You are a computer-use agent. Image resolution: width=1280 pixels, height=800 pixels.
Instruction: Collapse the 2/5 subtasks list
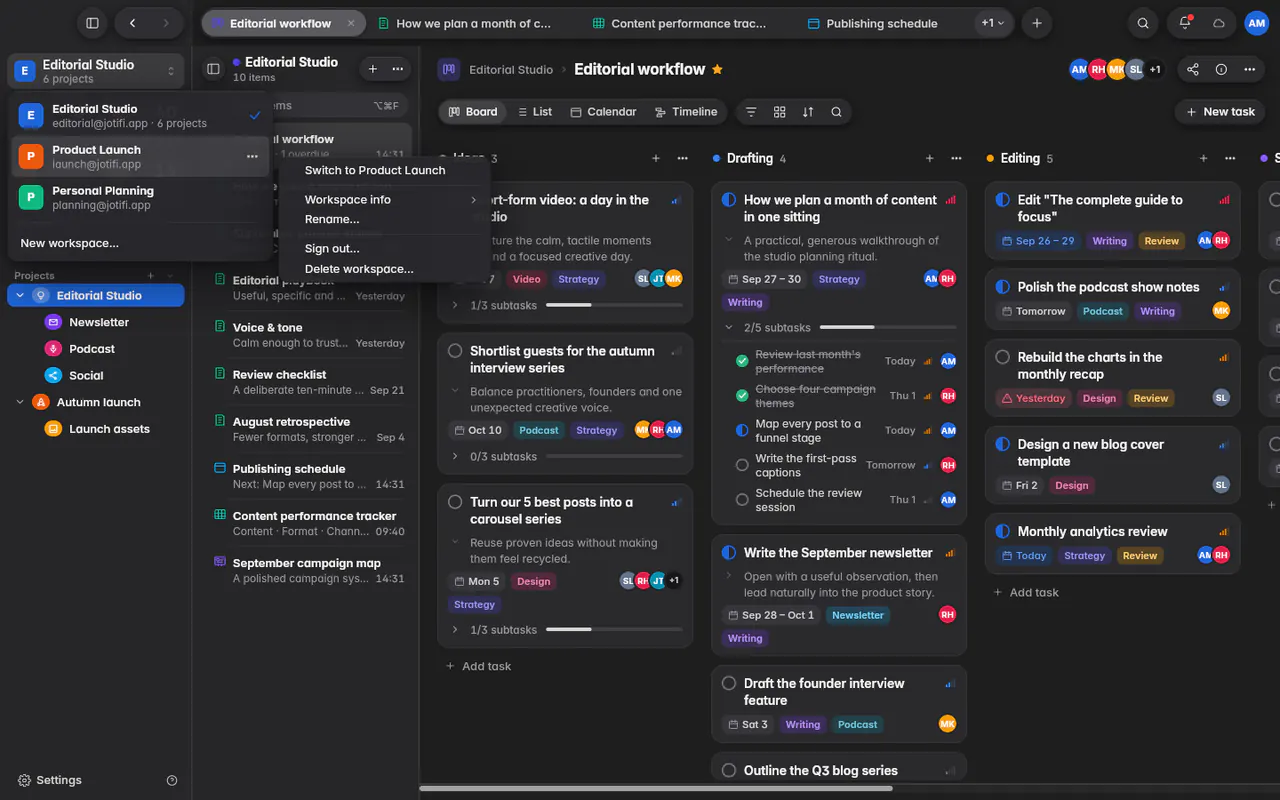pyautogui.click(x=729, y=327)
